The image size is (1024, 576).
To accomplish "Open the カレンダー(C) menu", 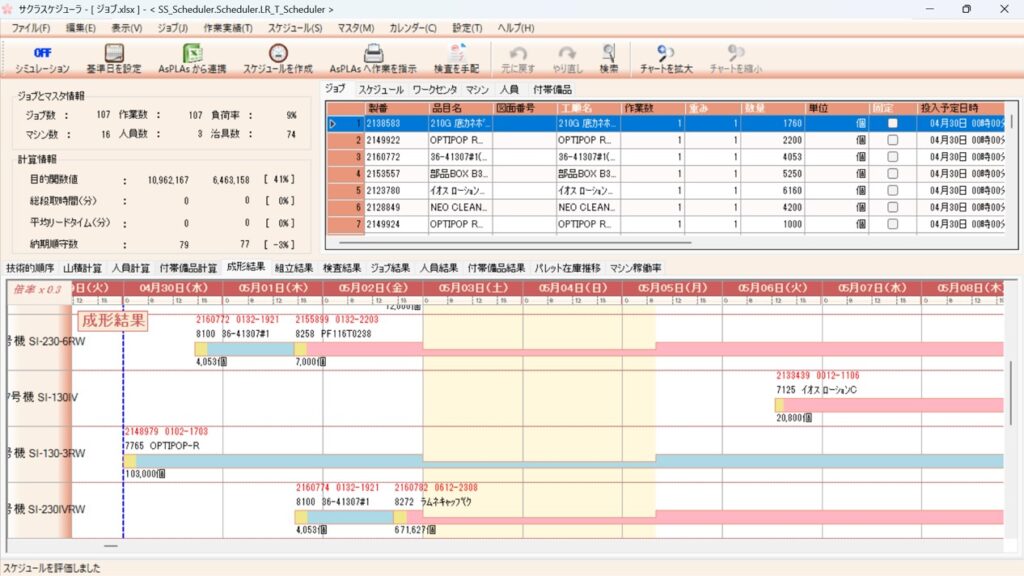I will [413, 28].
